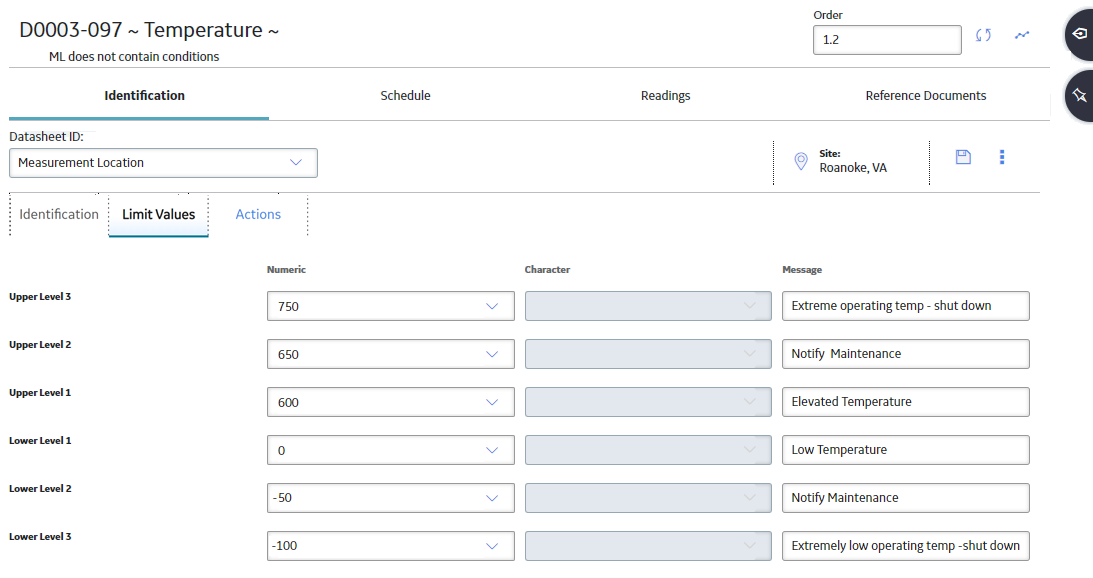The image size is (1093, 578).
Task: Edit the Lower Level 2 'Notify Maintenance' message
Action: click(x=905, y=498)
